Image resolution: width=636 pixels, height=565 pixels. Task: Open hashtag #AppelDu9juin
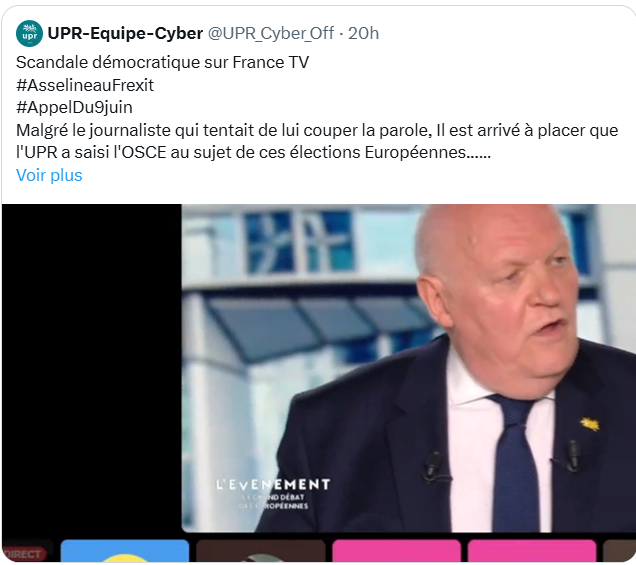click(x=74, y=107)
